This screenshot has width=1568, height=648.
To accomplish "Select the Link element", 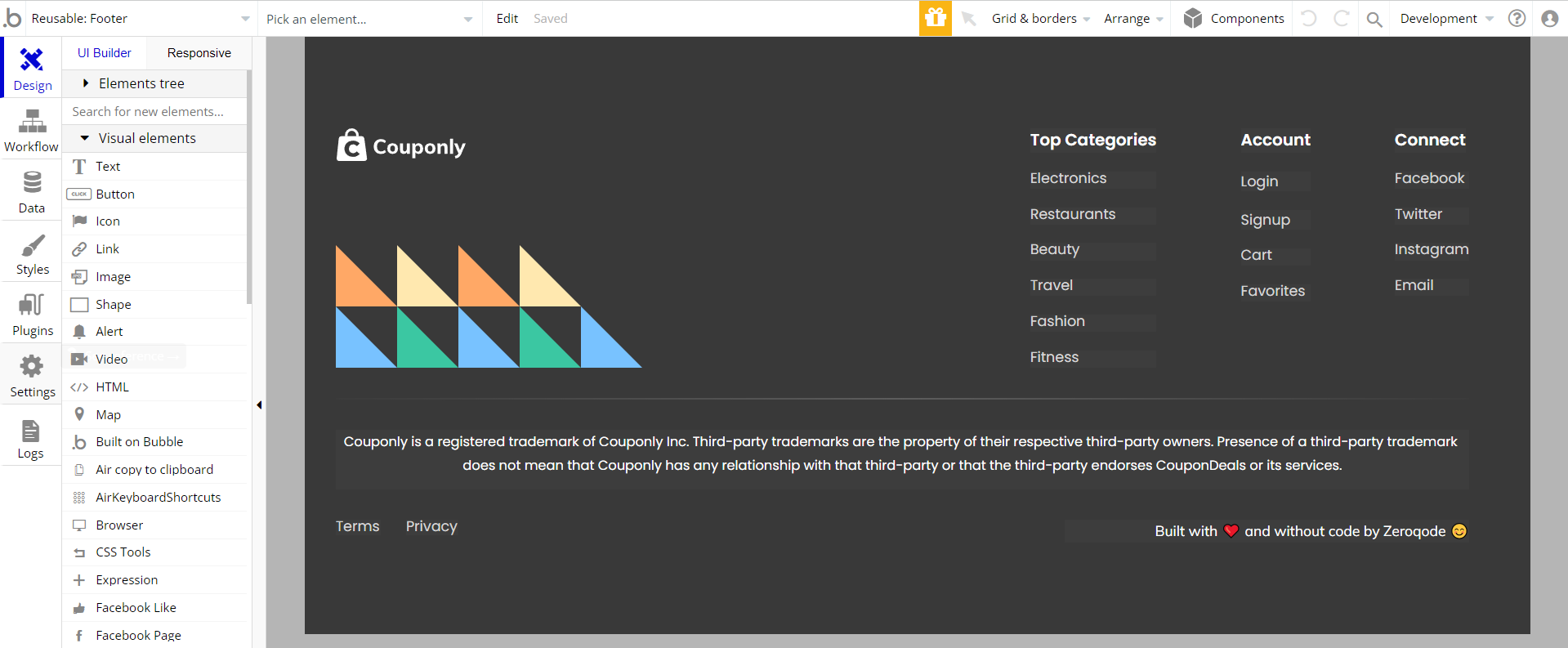I will [154, 248].
